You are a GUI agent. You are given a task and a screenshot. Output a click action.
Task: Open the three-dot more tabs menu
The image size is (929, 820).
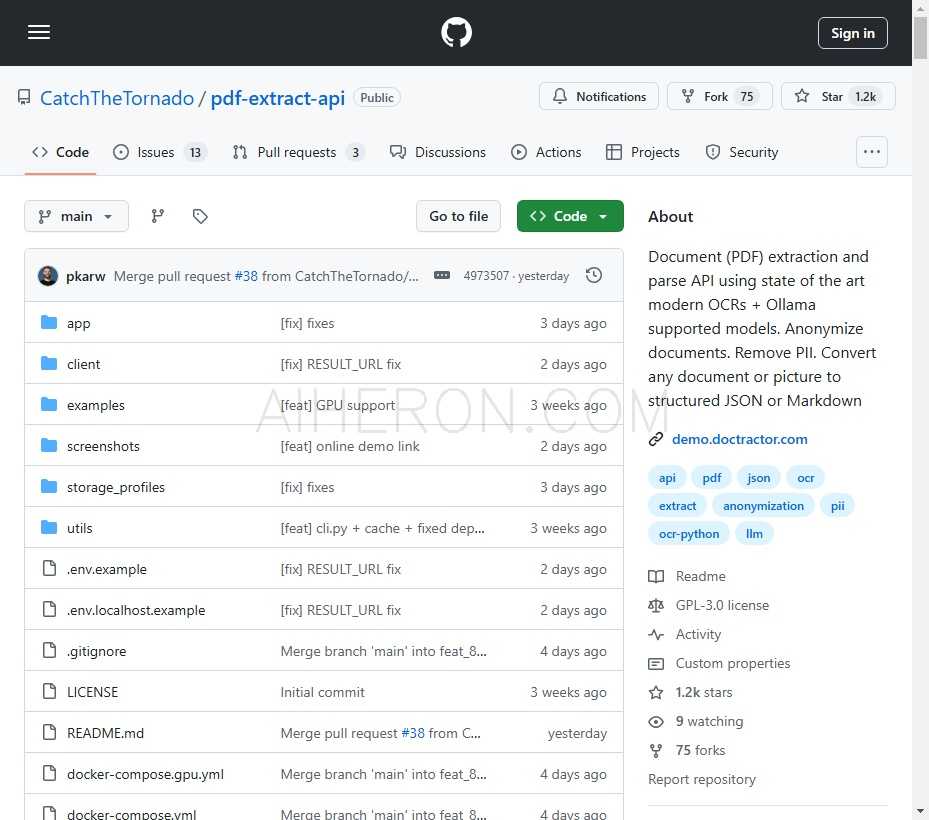pos(872,152)
